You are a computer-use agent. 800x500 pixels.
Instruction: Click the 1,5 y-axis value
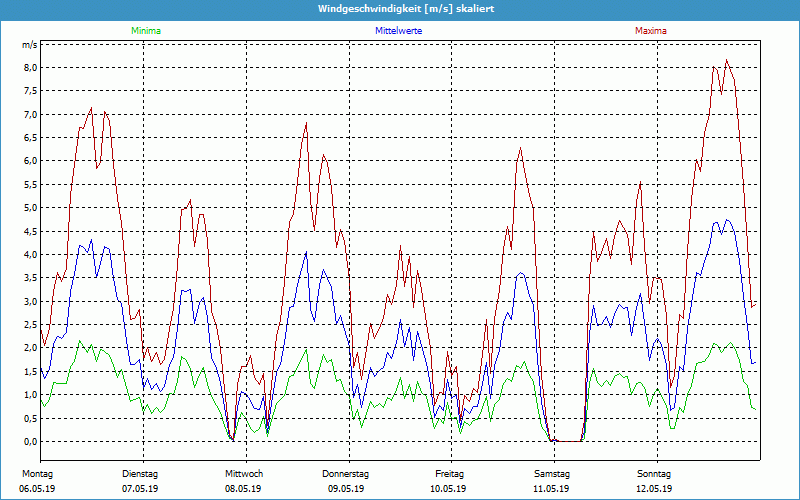pyautogui.click(x=31, y=371)
